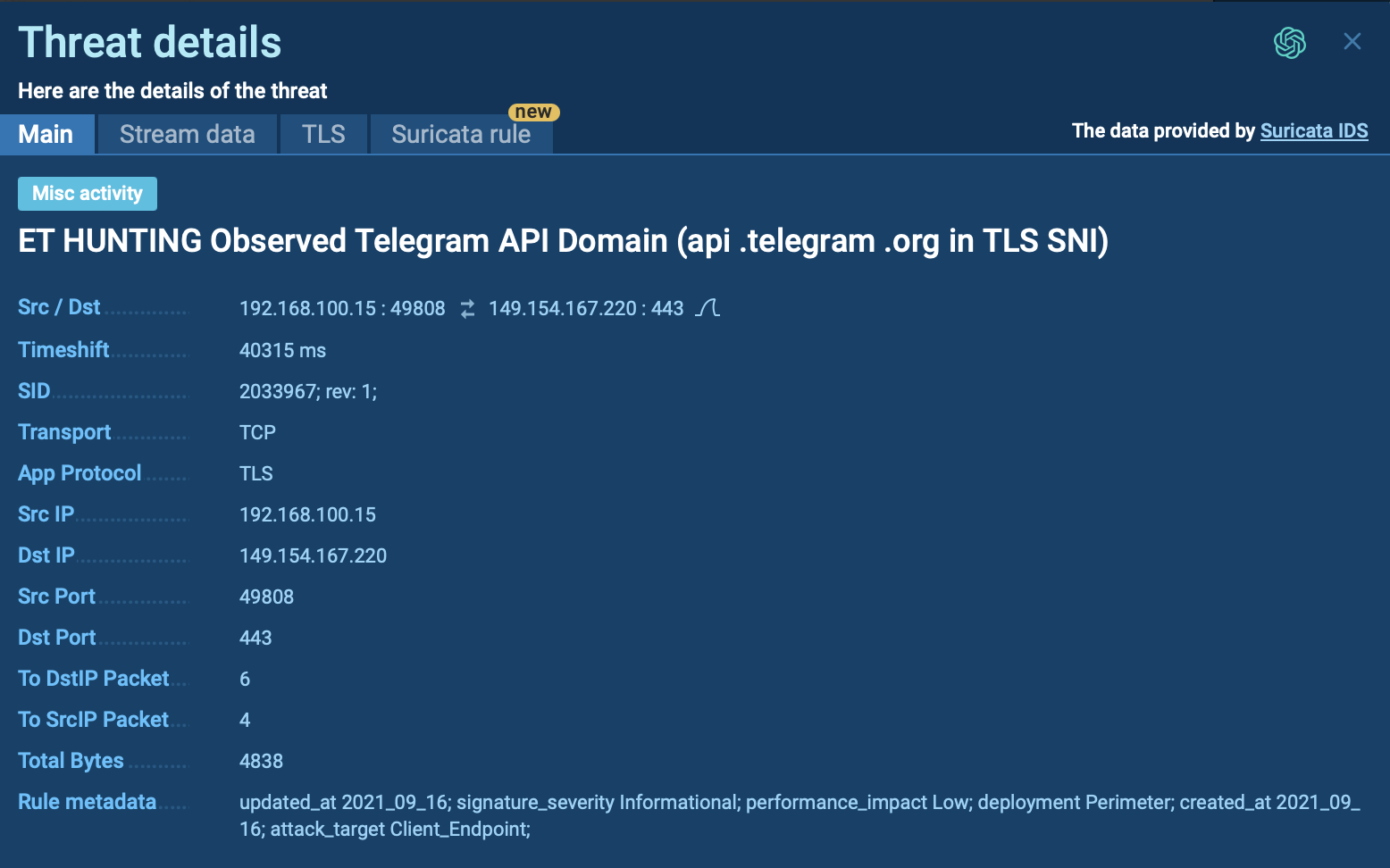Viewport: 1390px width, 868px height.
Task: Click the App Protocol field label
Action: 80,473
